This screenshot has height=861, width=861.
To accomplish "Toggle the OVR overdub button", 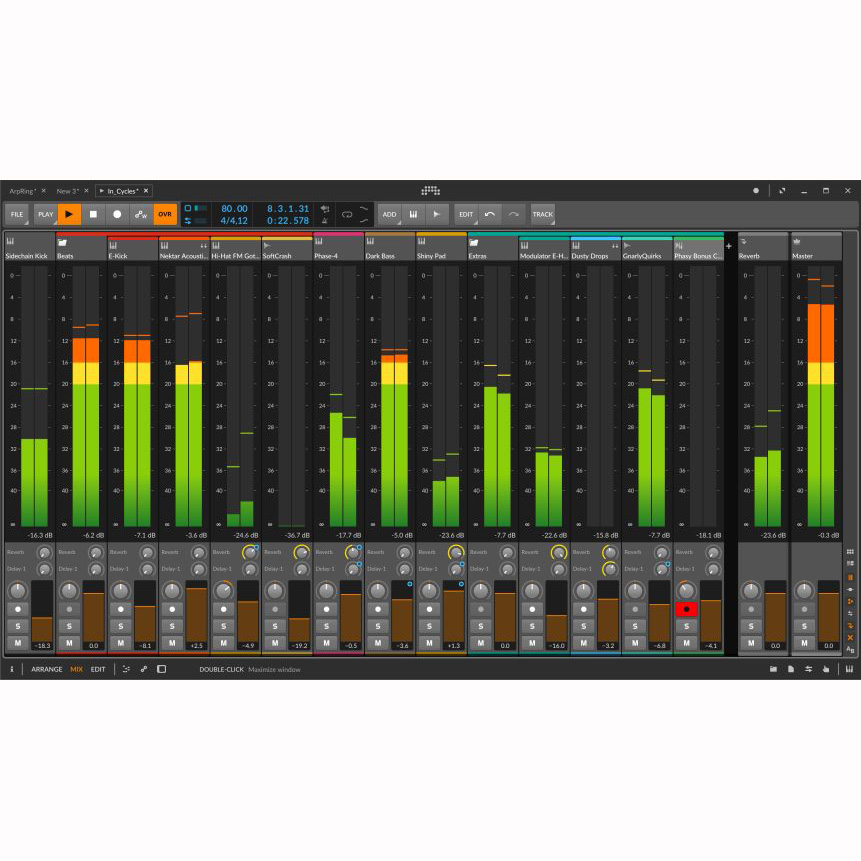I will click(x=165, y=214).
